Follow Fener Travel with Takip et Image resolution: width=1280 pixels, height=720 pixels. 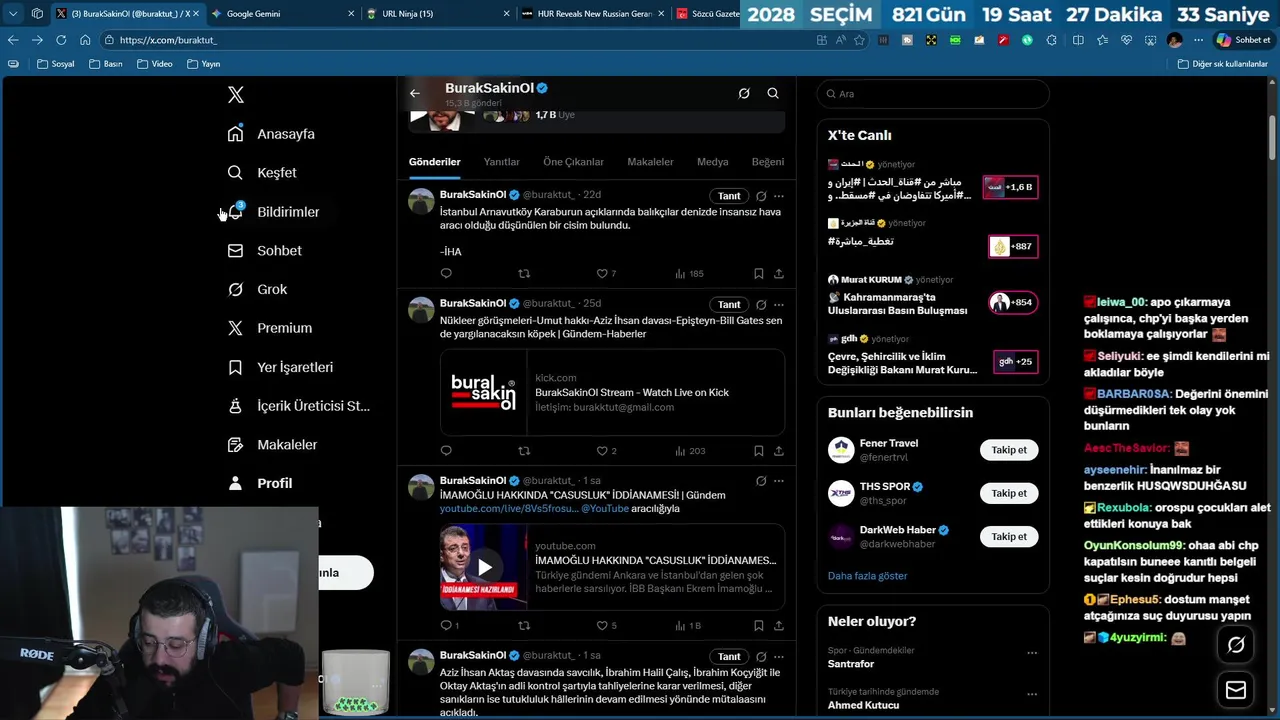(1009, 450)
